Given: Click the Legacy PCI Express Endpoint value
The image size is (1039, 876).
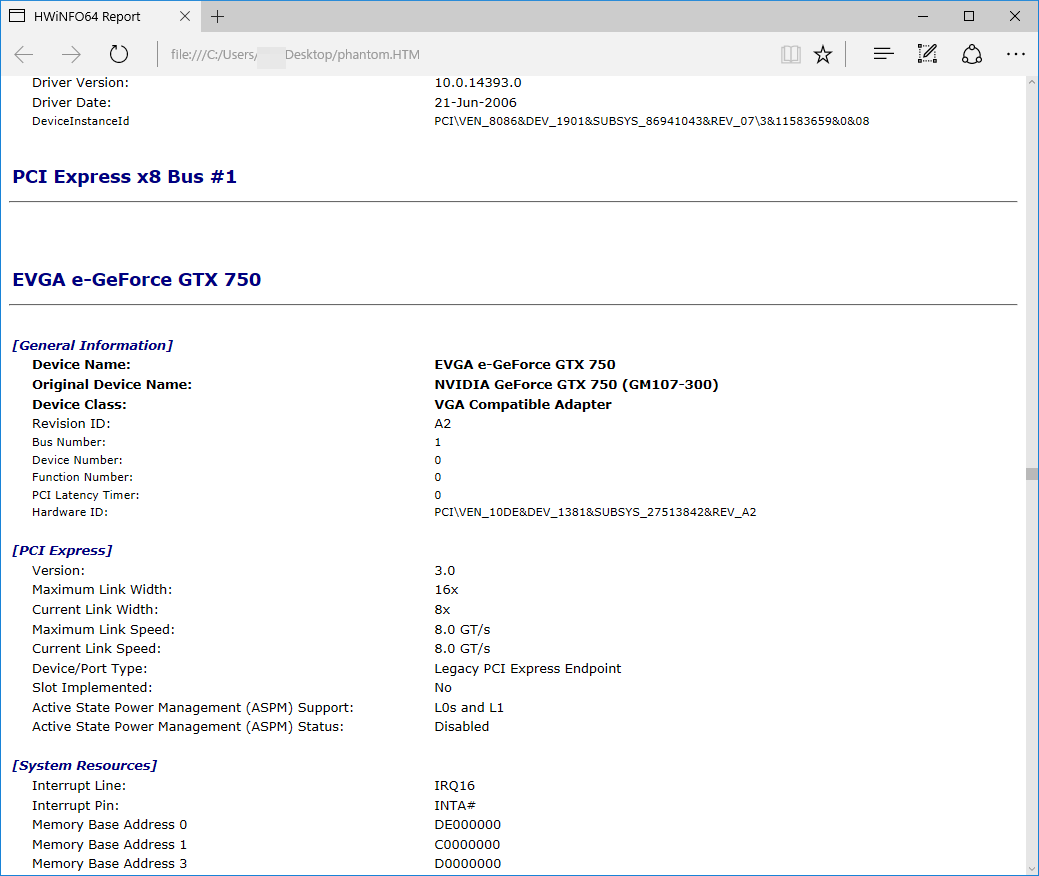Looking at the screenshot, I should click(527, 669).
